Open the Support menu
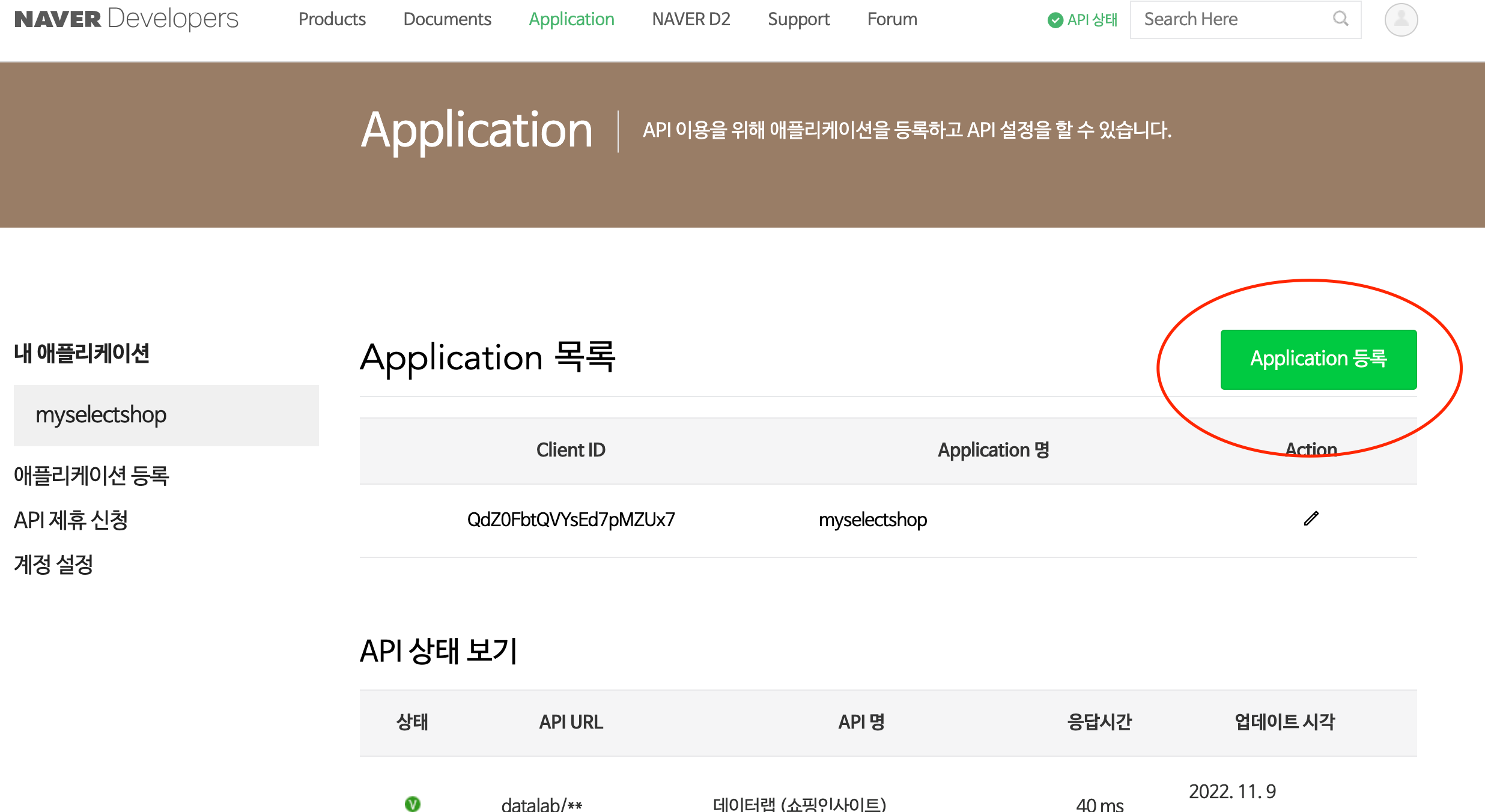Screen dimensions: 1485x812 coord(798,19)
